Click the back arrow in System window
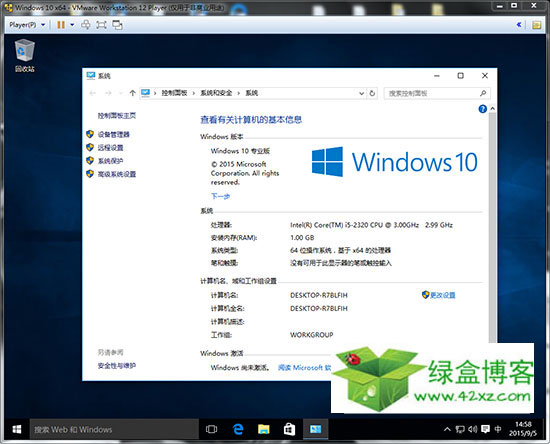Screen dimensions: 550x444 point(93,93)
